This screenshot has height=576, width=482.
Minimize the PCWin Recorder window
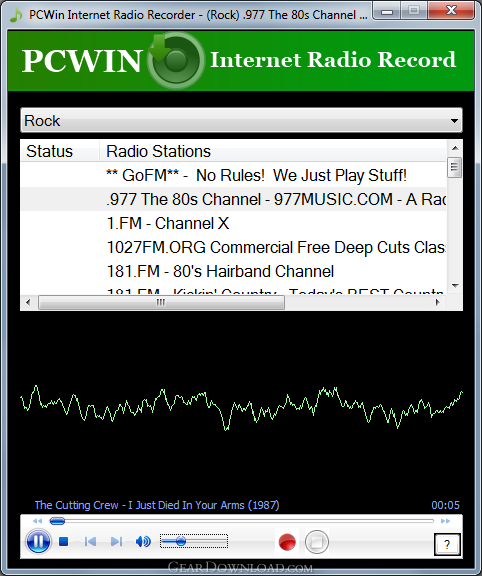[x=387, y=11]
